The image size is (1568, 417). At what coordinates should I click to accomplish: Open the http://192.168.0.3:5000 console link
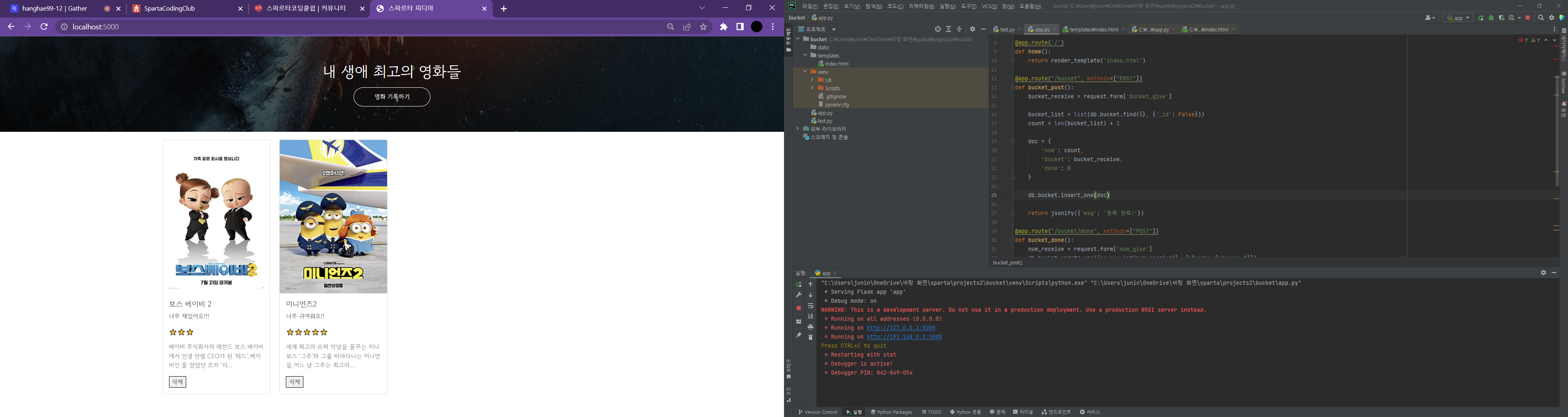[904, 337]
